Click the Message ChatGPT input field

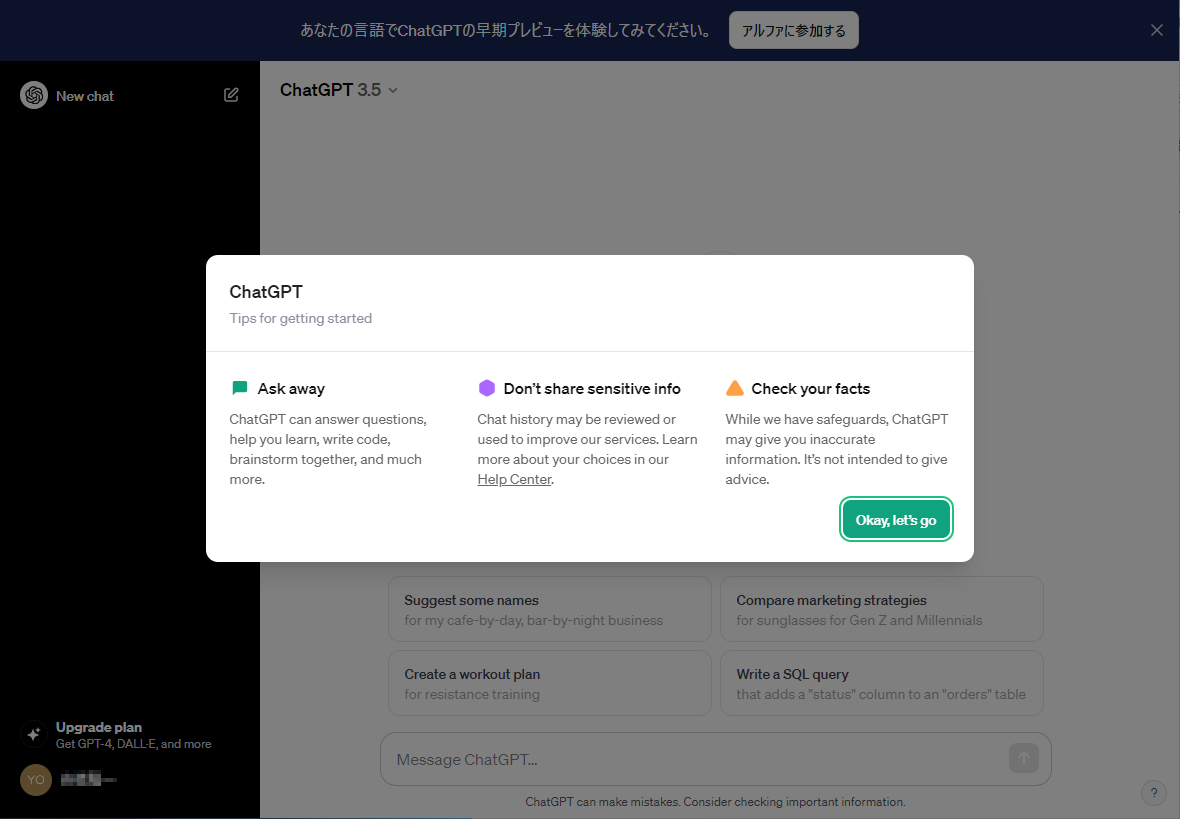(700, 758)
